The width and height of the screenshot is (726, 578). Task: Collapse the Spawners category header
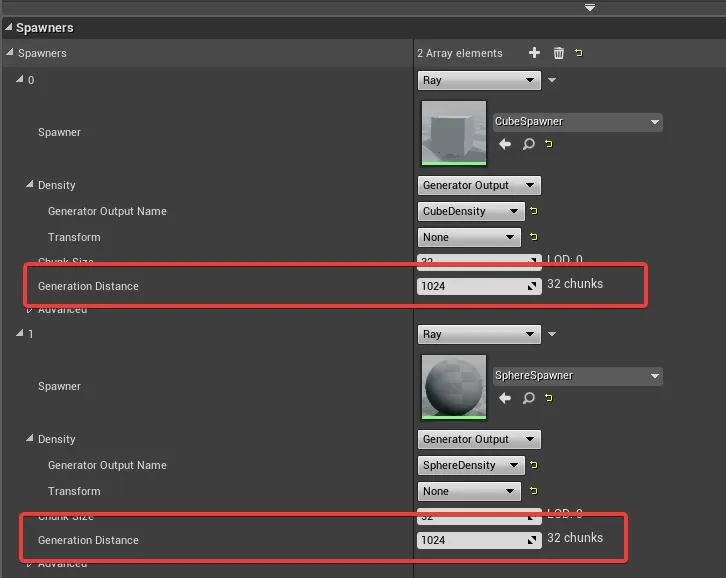tap(9, 28)
